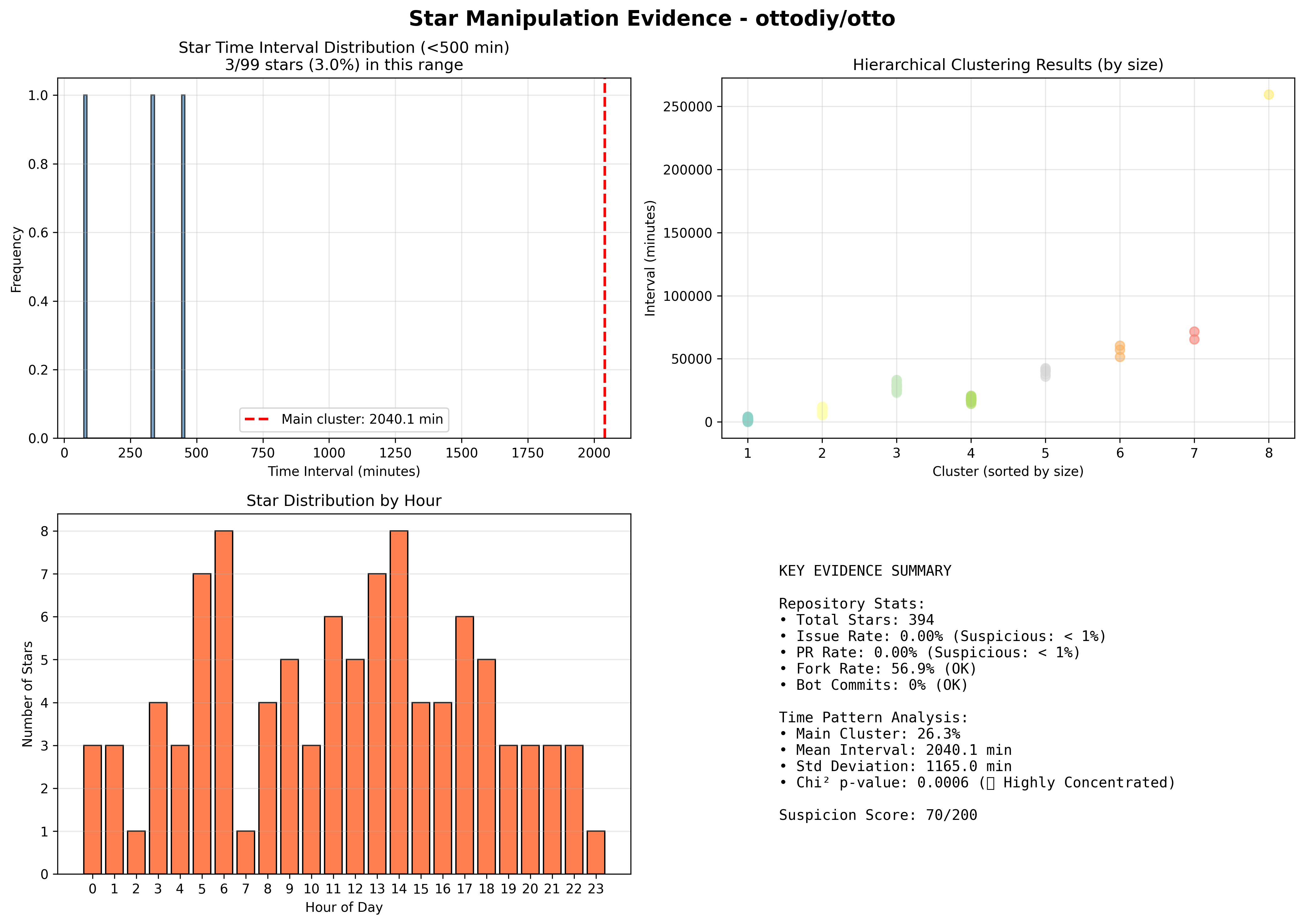This screenshot has height=924, width=1304.
Task: Click the 'KEY EVIDENCE SUMMARY' heading
Action: (865, 571)
